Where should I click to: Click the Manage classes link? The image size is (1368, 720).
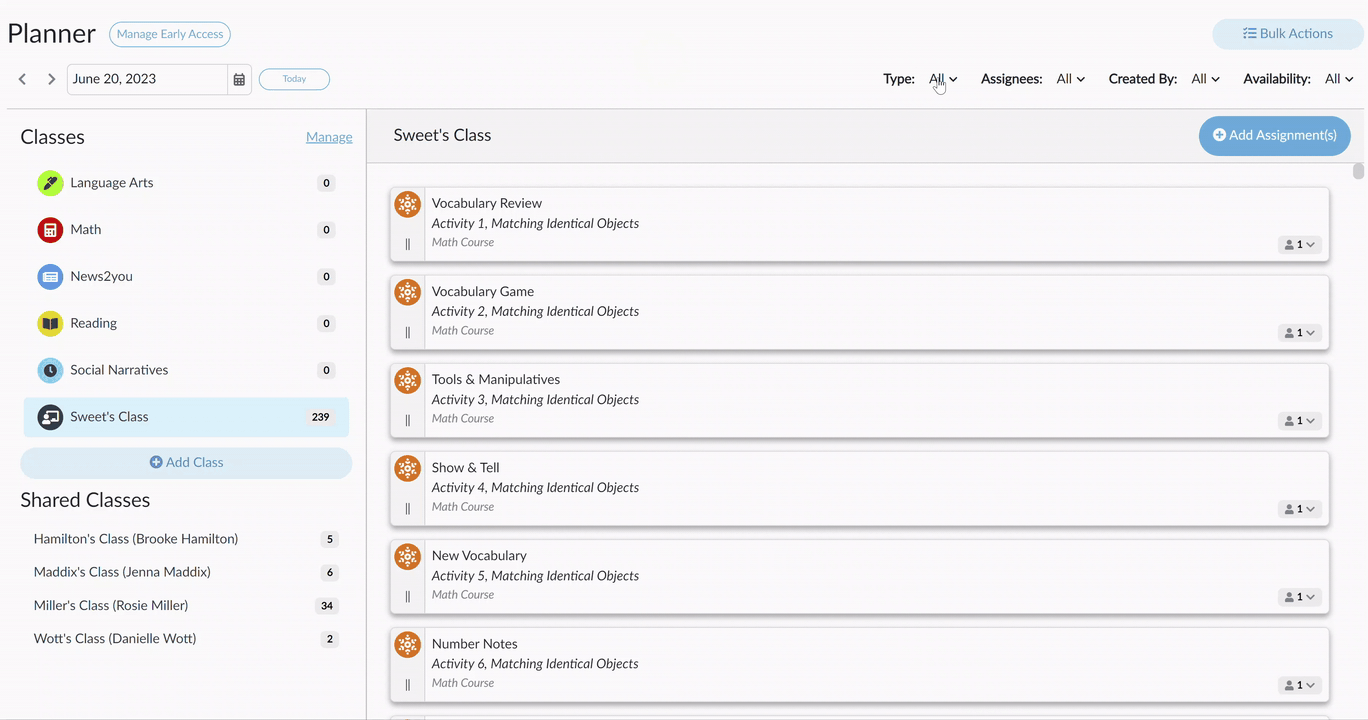coord(329,137)
